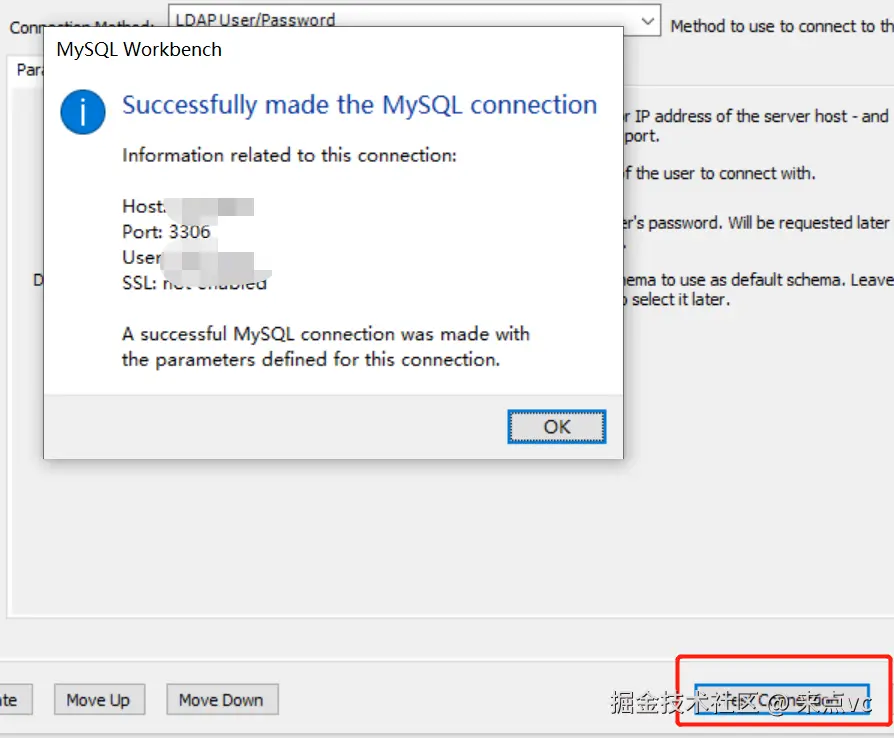Click the Move Up button
The image size is (894, 738).
[99, 699]
